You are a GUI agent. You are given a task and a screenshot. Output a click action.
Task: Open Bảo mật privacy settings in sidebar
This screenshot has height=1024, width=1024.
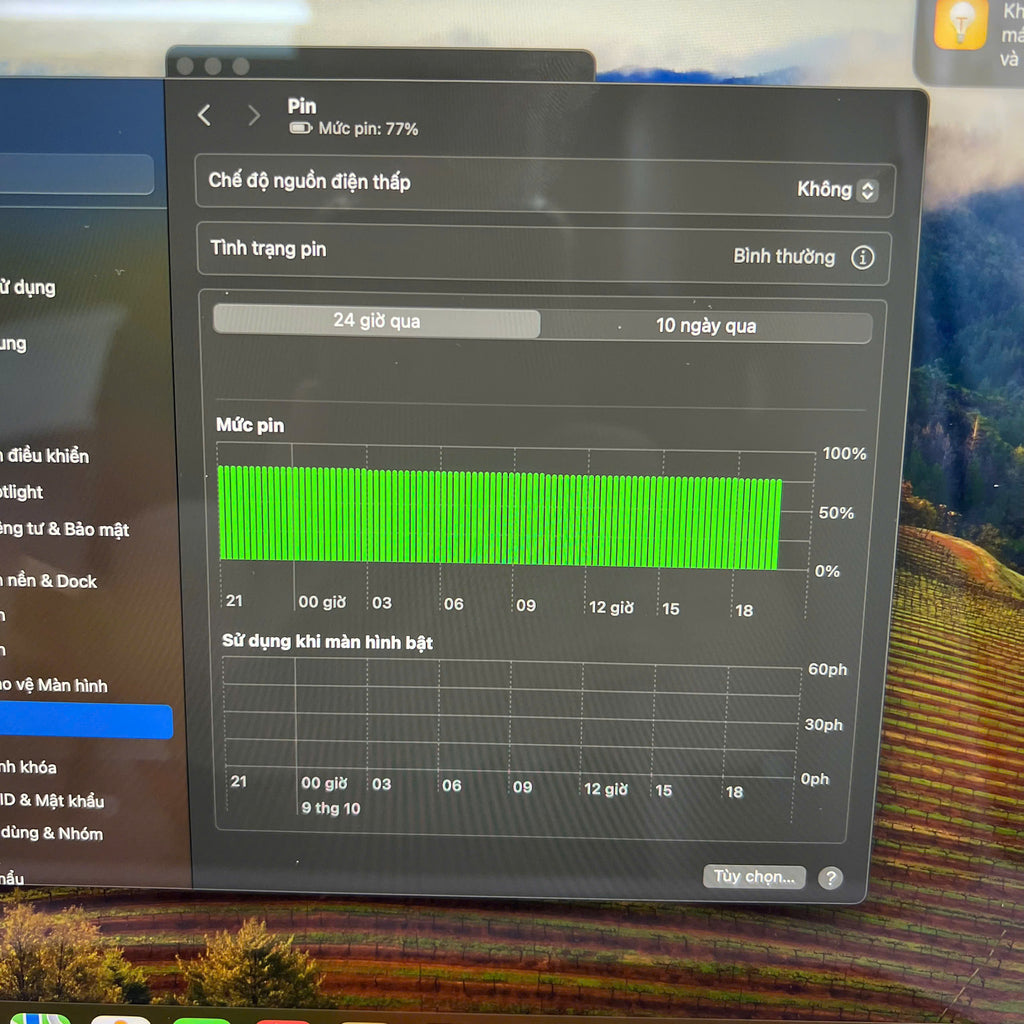pyautogui.click(x=65, y=530)
